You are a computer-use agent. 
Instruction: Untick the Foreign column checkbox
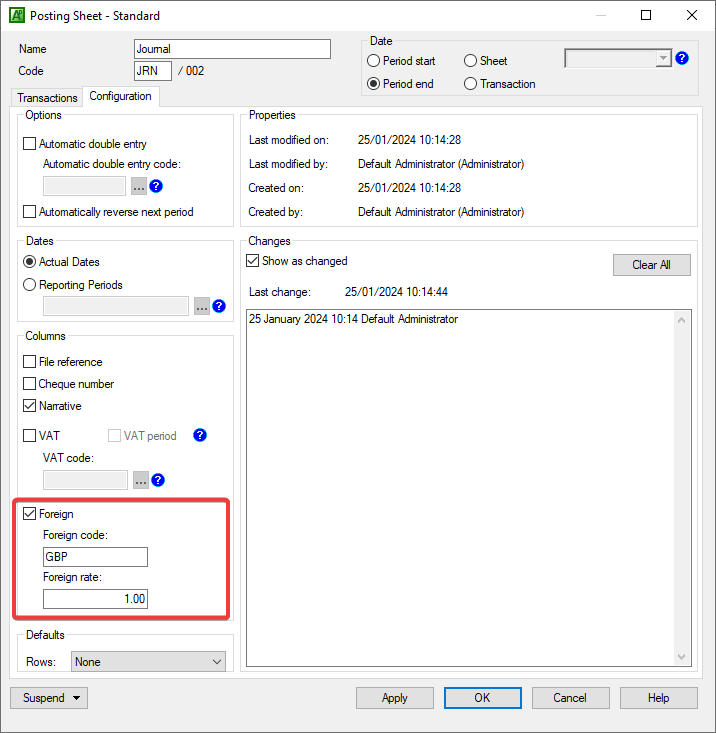click(x=29, y=514)
